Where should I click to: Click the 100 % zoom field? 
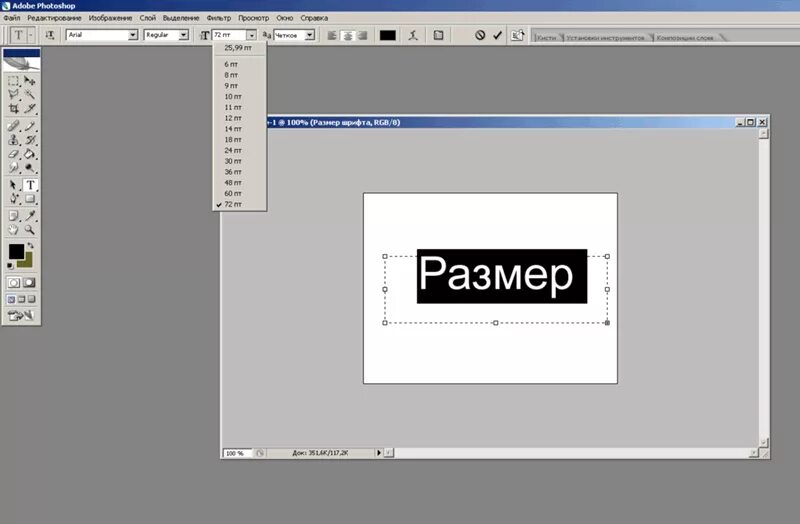click(237, 453)
